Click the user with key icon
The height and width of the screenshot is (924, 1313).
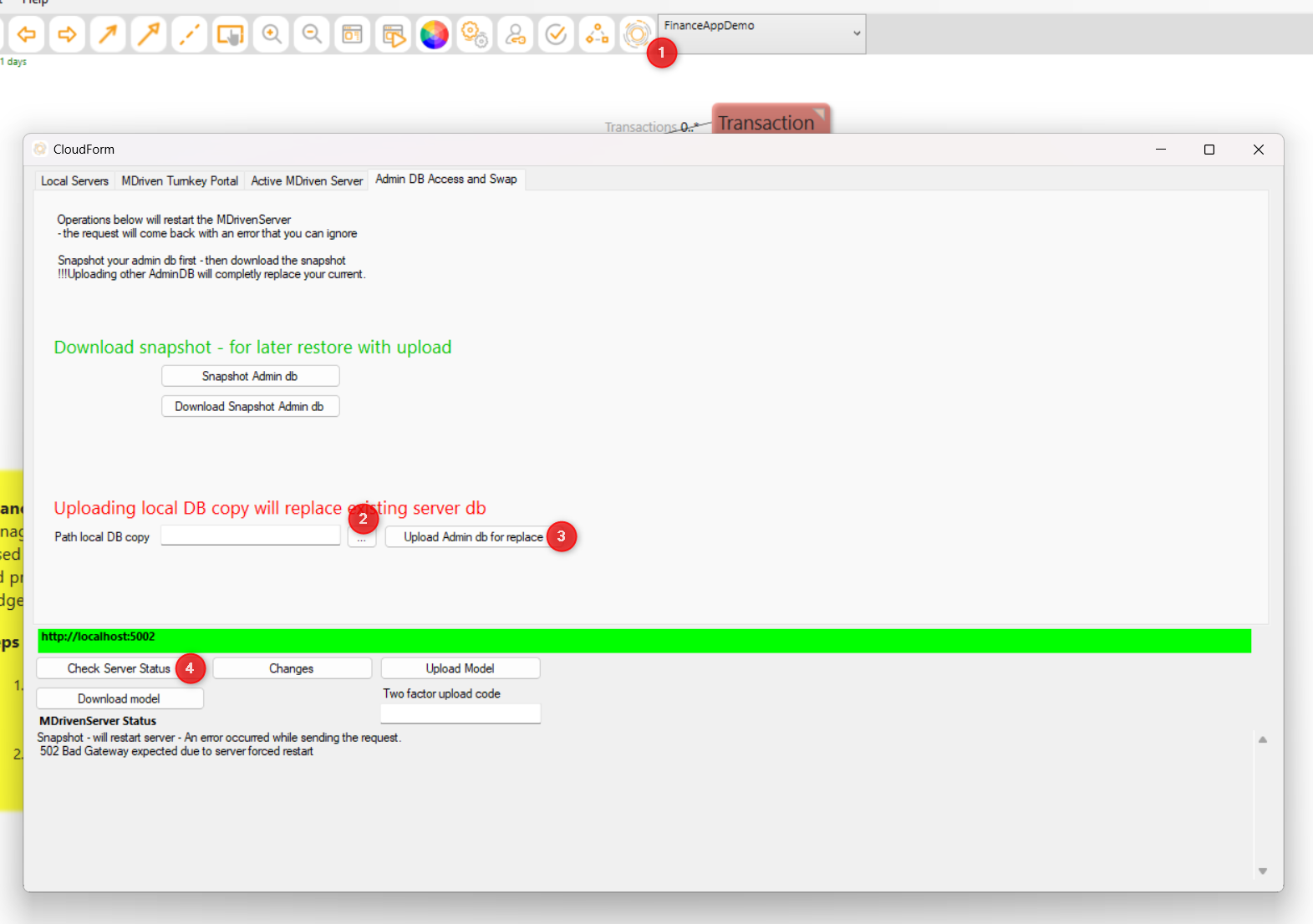pyautogui.click(x=516, y=34)
